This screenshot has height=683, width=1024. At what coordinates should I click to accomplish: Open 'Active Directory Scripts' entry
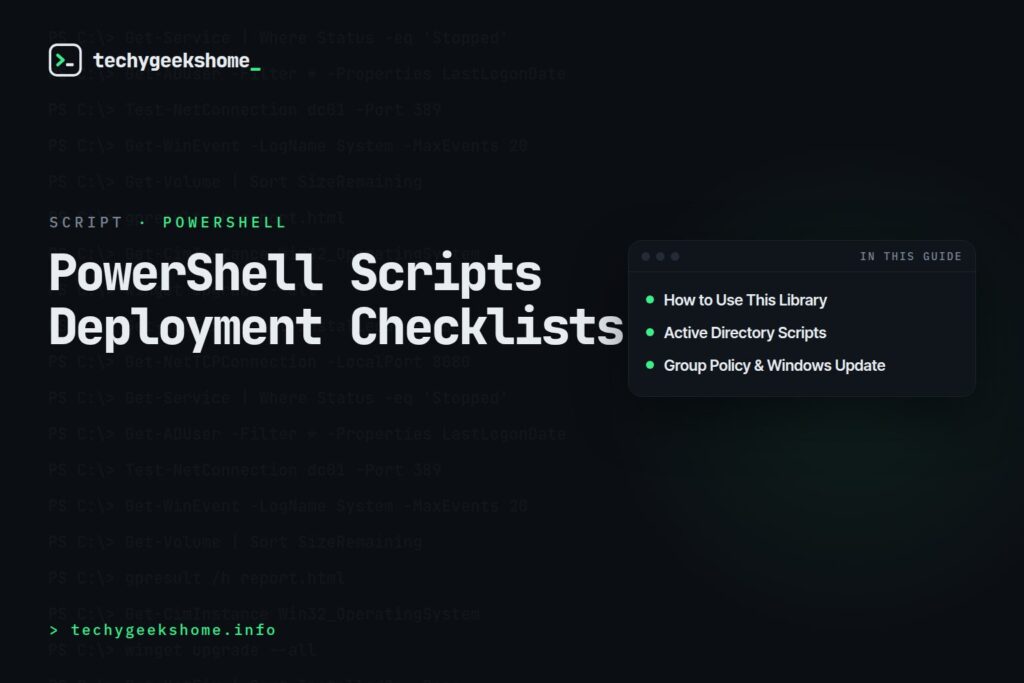(745, 332)
